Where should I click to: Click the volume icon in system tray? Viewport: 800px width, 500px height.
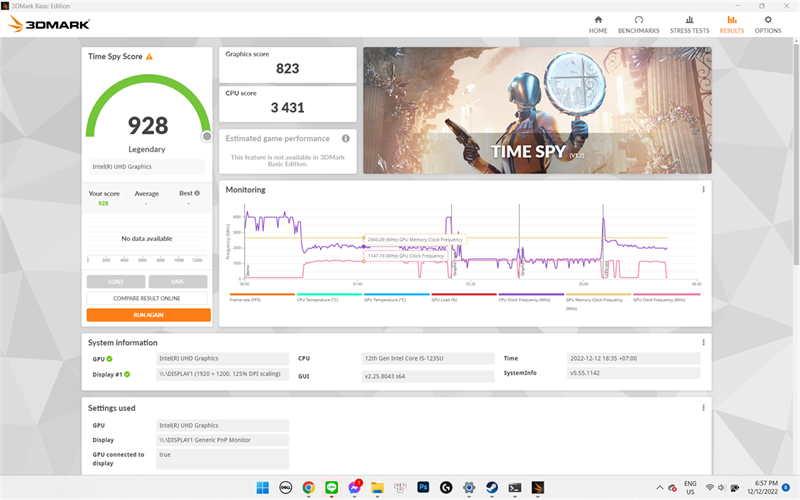point(721,488)
